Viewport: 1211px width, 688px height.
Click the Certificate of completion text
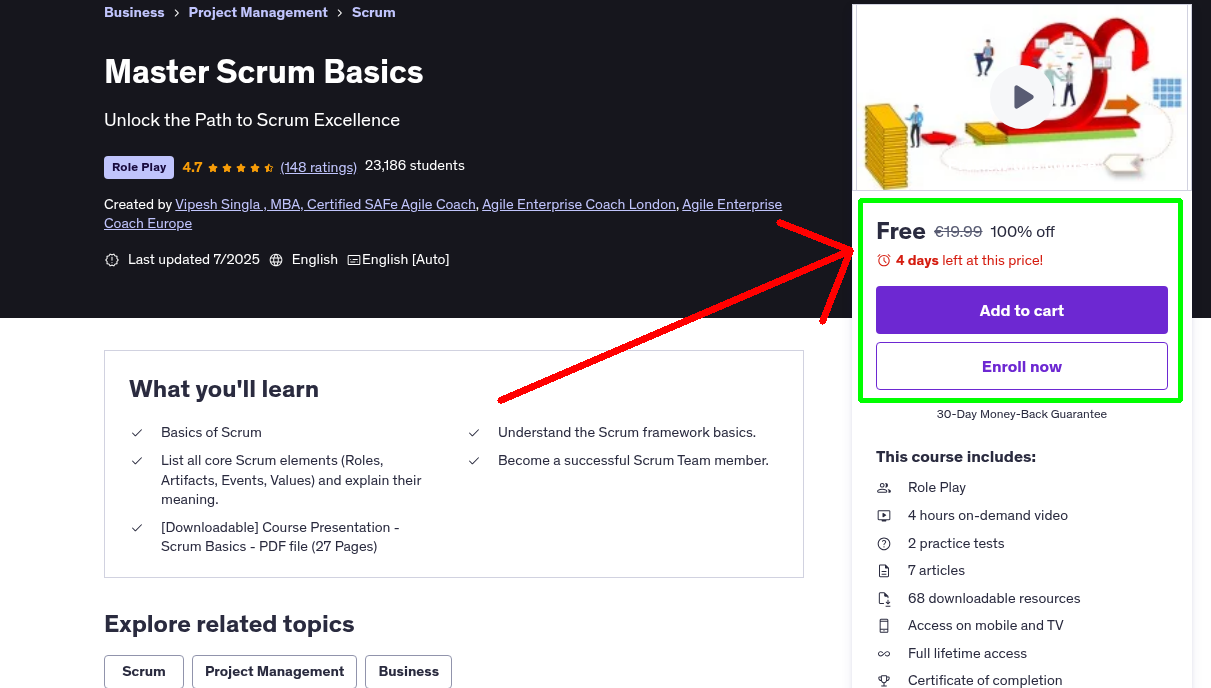985,681
